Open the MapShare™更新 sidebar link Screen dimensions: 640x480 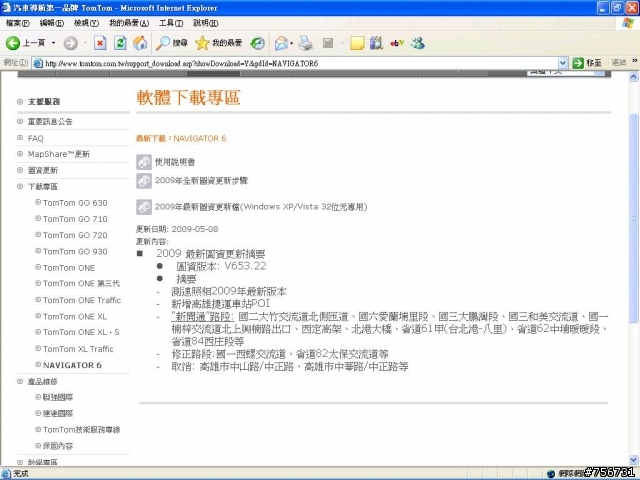pos(59,154)
